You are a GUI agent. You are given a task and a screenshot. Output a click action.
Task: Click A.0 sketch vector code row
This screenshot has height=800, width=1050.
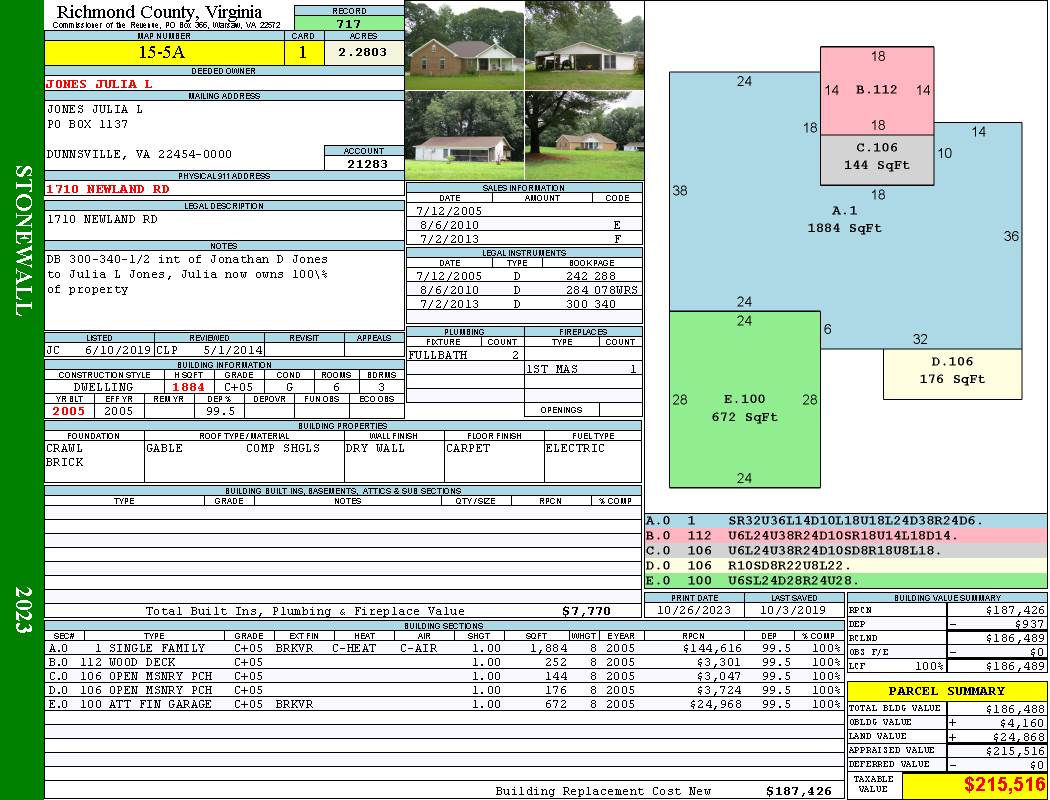[846, 521]
